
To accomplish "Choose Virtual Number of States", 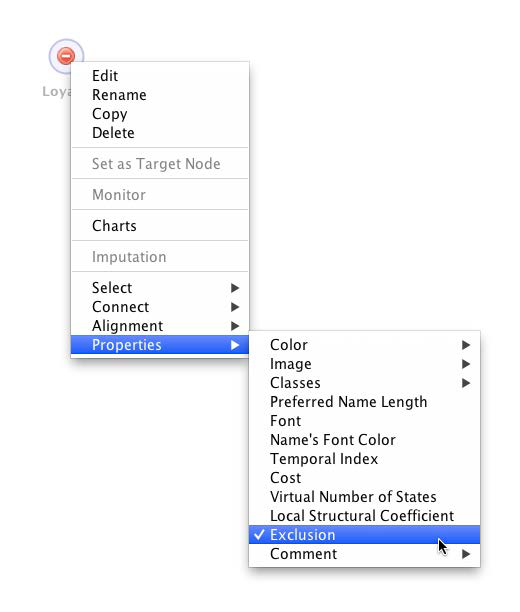I will tap(365, 497).
